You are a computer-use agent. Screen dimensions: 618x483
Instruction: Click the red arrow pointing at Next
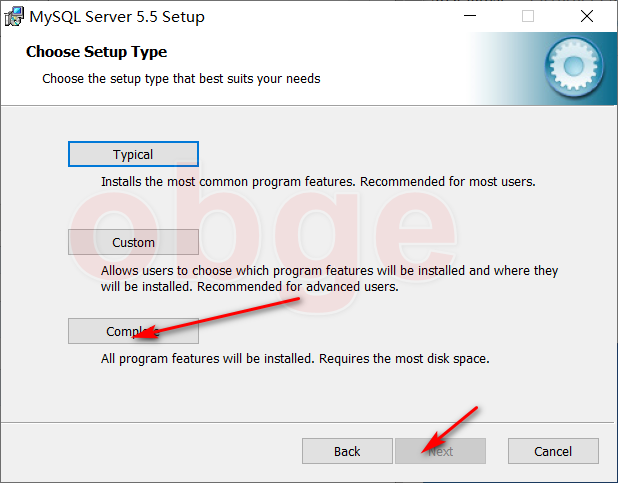tap(449, 430)
